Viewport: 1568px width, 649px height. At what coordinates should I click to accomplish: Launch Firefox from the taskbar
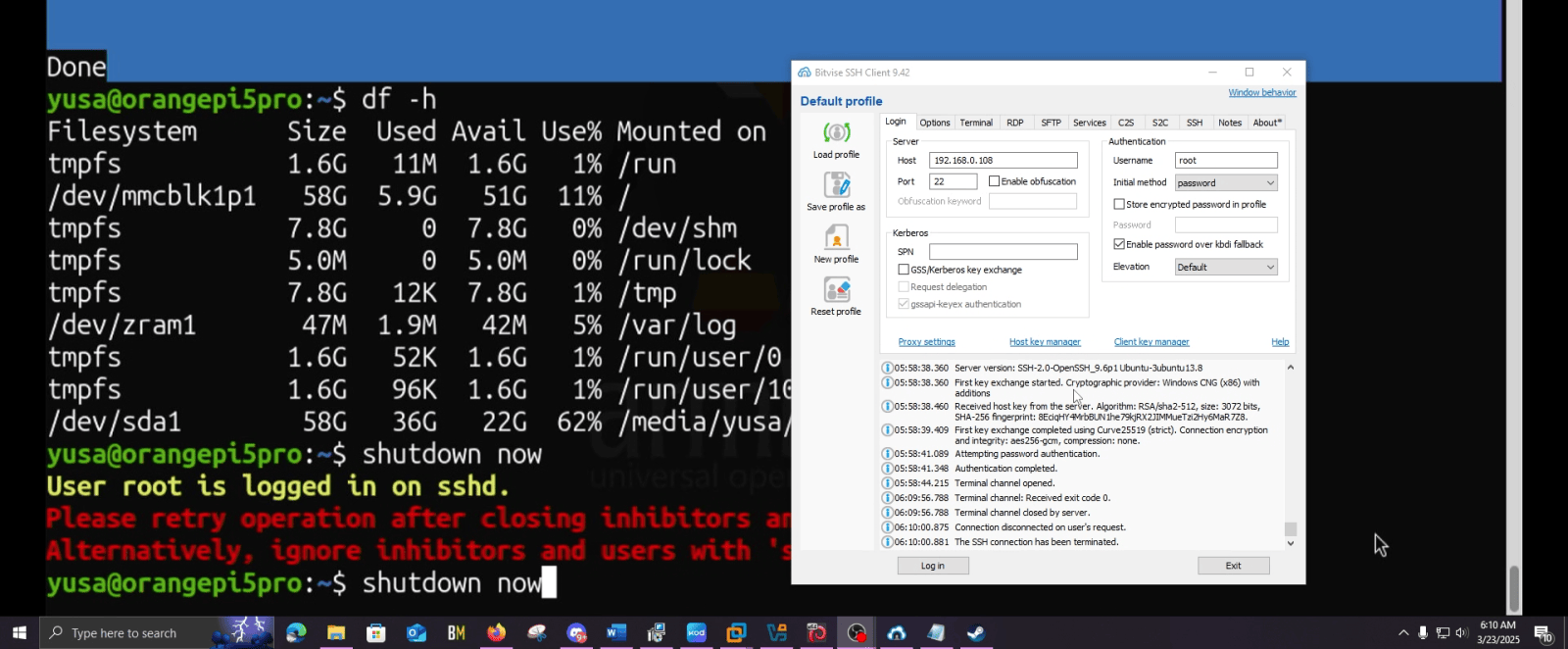coord(496,633)
